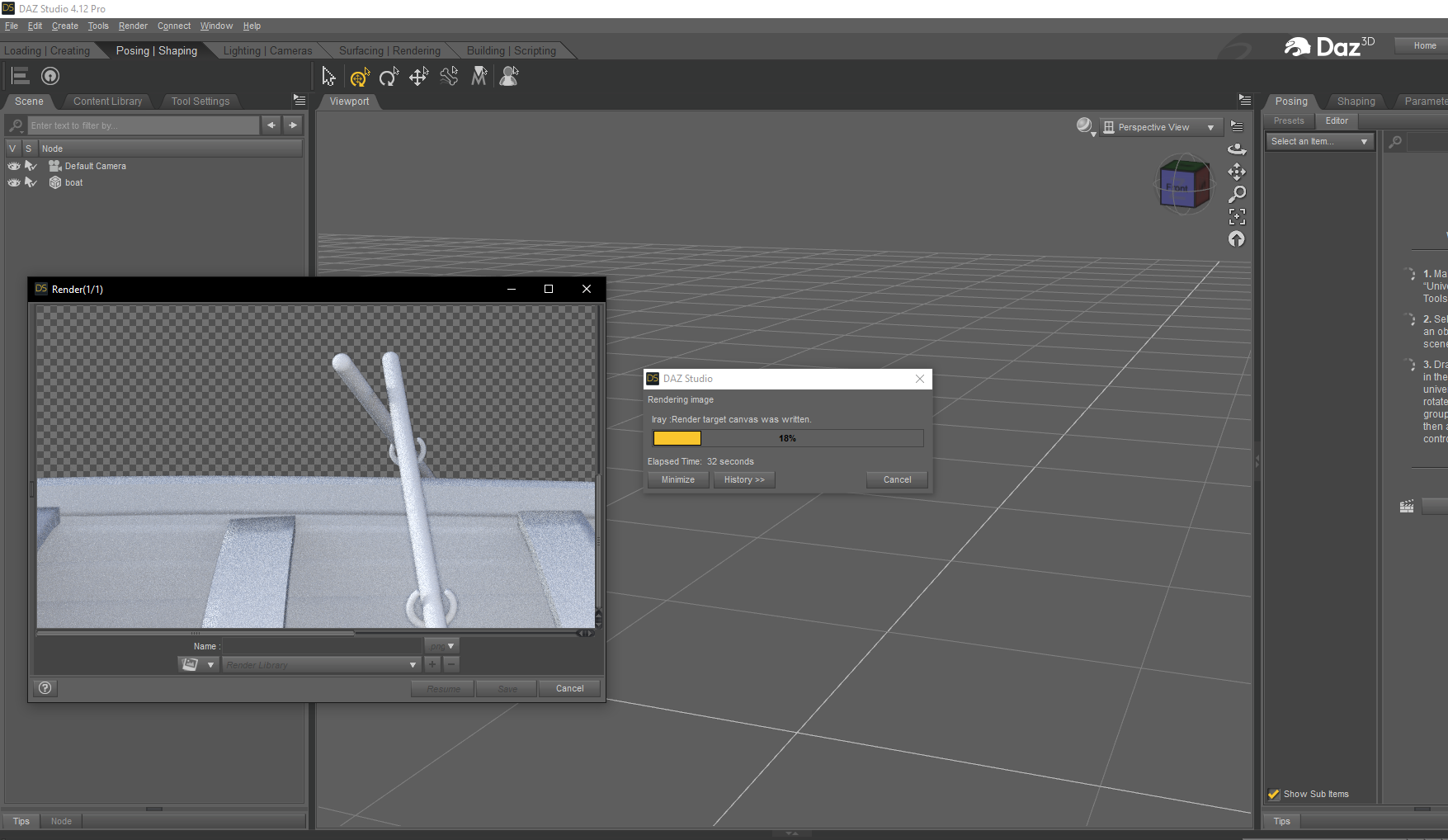This screenshot has width=1448, height=840.
Task: Open the Presets sub-tab in Posing pane
Action: coord(1289,121)
